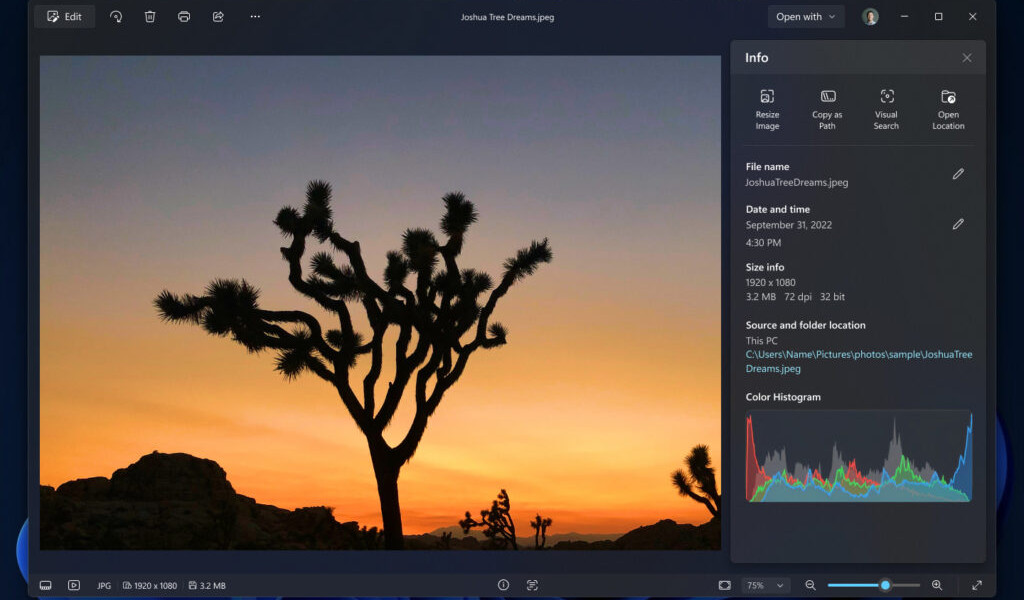This screenshot has height=600, width=1024.
Task: Edit the file name with pencil icon
Action: pyautogui.click(x=958, y=174)
